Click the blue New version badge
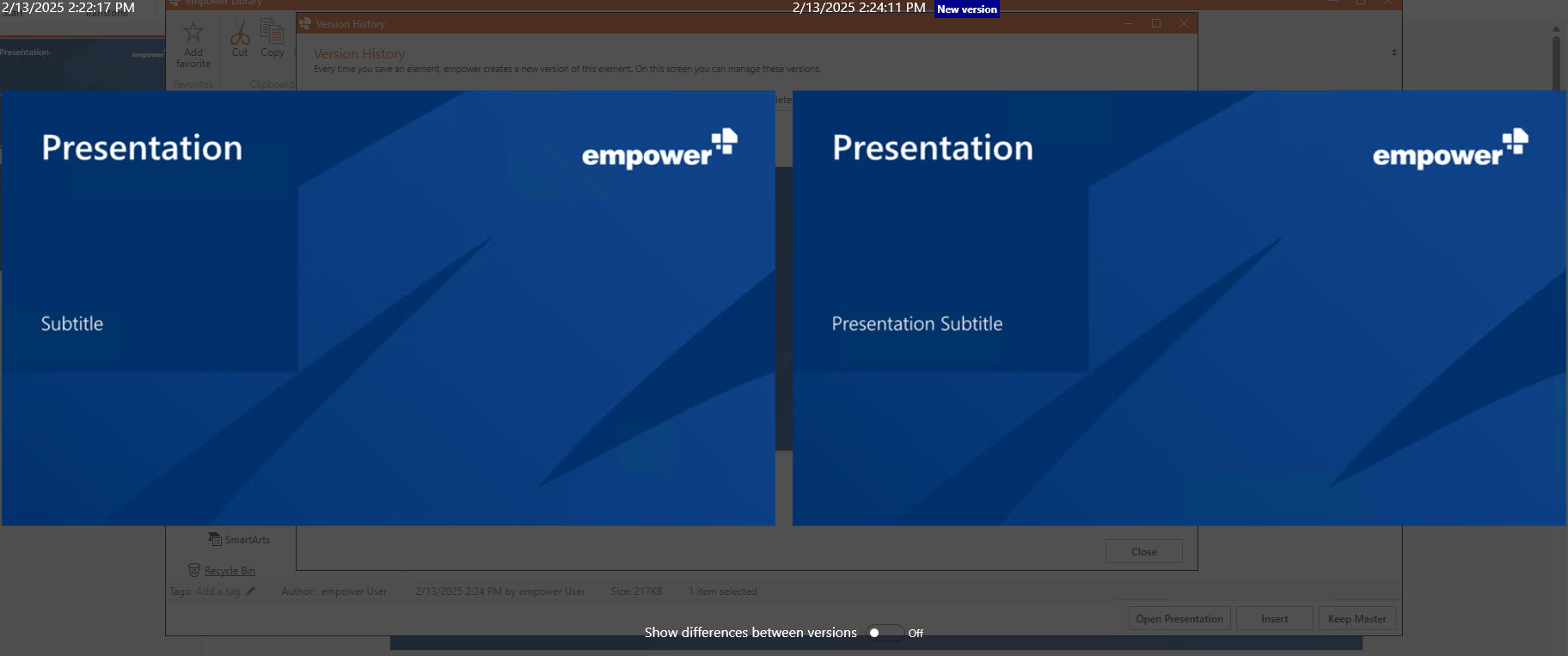The height and width of the screenshot is (656, 1568). click(x=967, y=9)
